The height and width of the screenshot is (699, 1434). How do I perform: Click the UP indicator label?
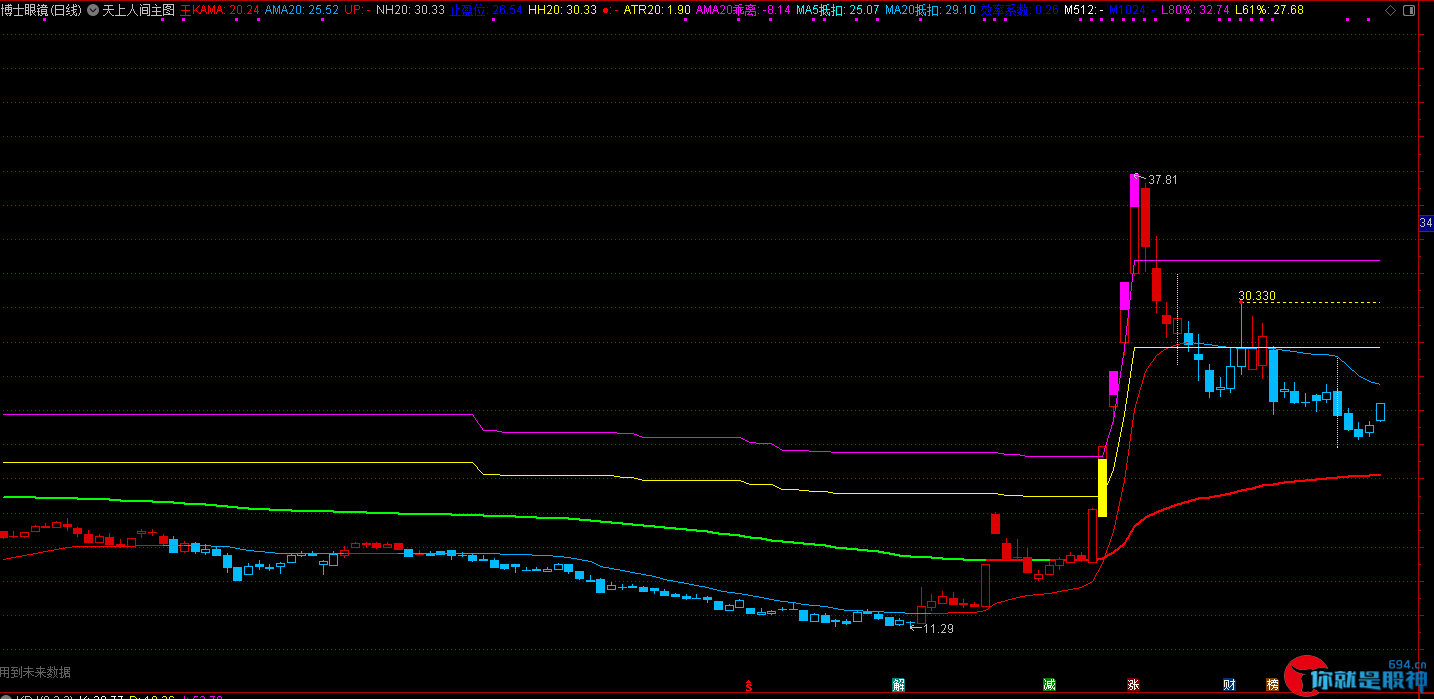357,9
